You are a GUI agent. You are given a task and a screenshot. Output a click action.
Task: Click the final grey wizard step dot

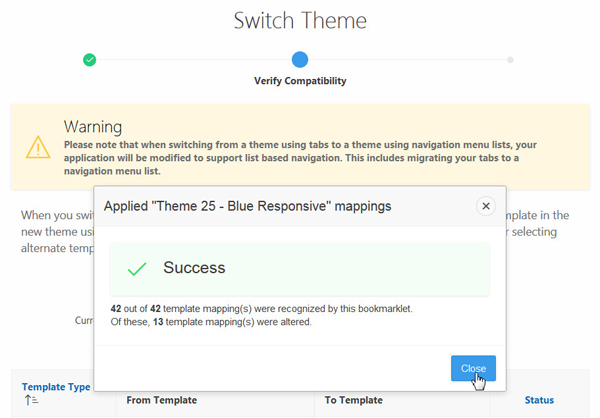point(510,60)
